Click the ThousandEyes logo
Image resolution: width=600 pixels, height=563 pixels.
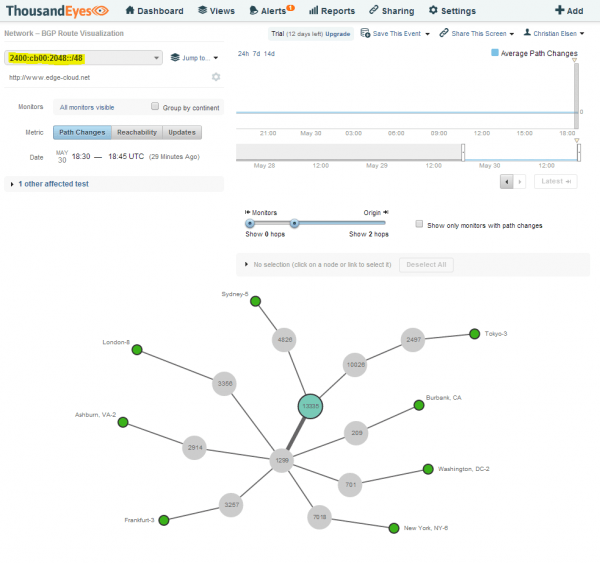coord(57,11)
